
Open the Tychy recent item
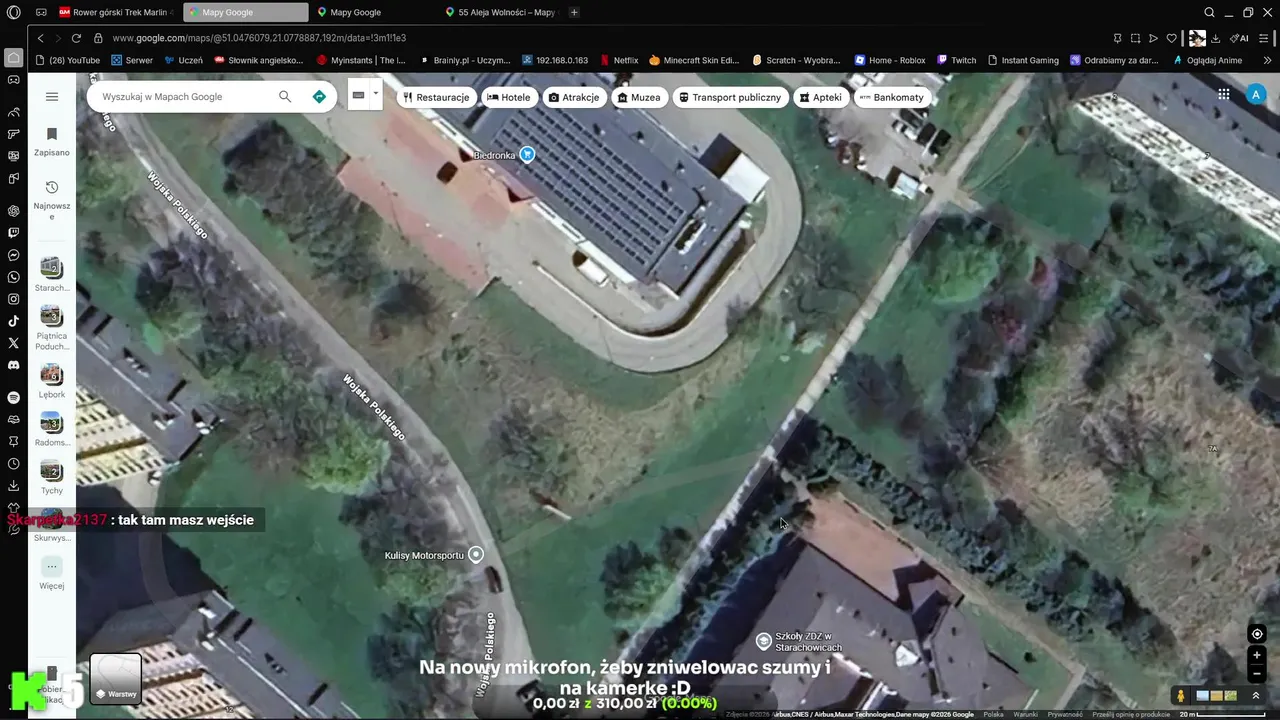52,477
